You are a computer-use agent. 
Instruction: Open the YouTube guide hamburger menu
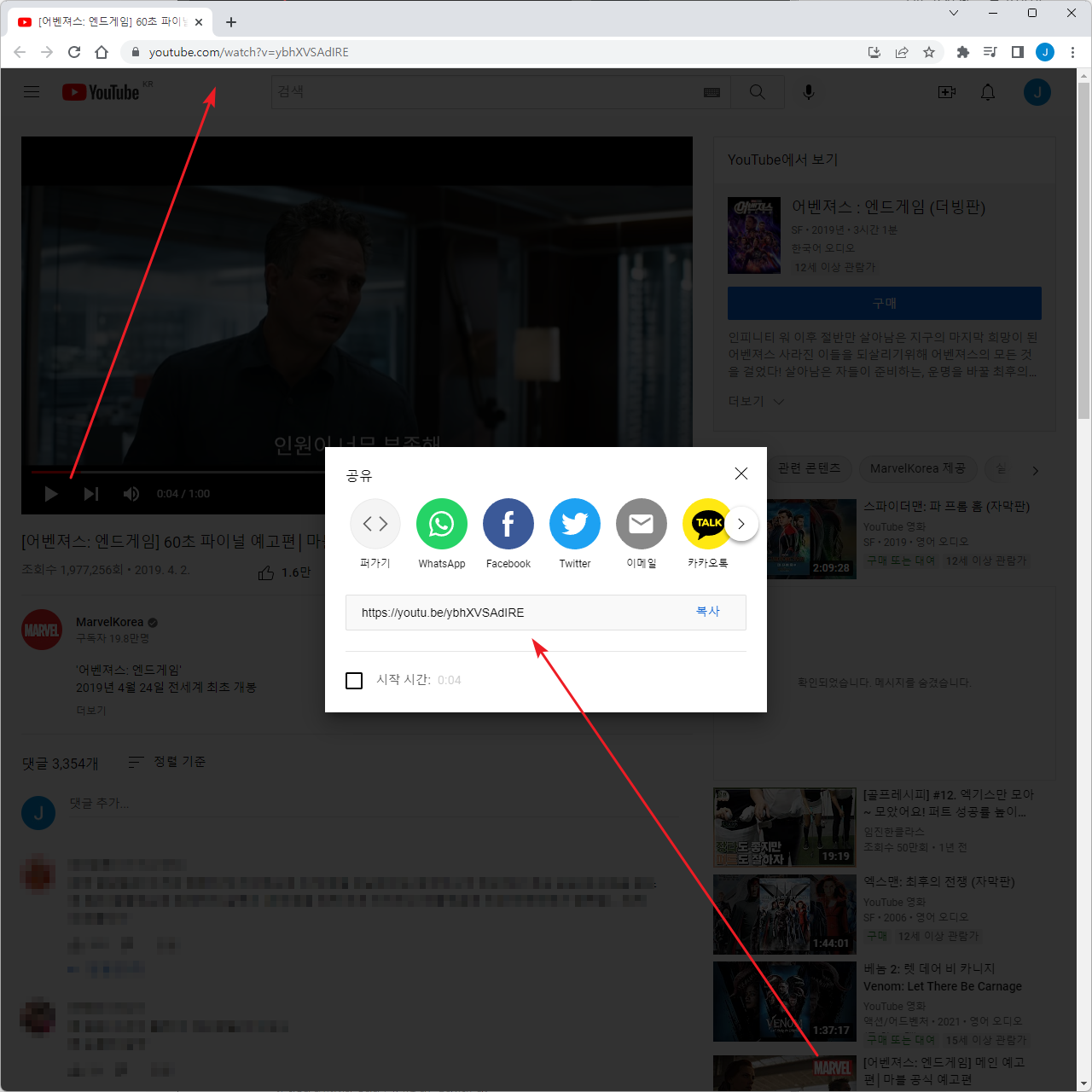(32, 92)
